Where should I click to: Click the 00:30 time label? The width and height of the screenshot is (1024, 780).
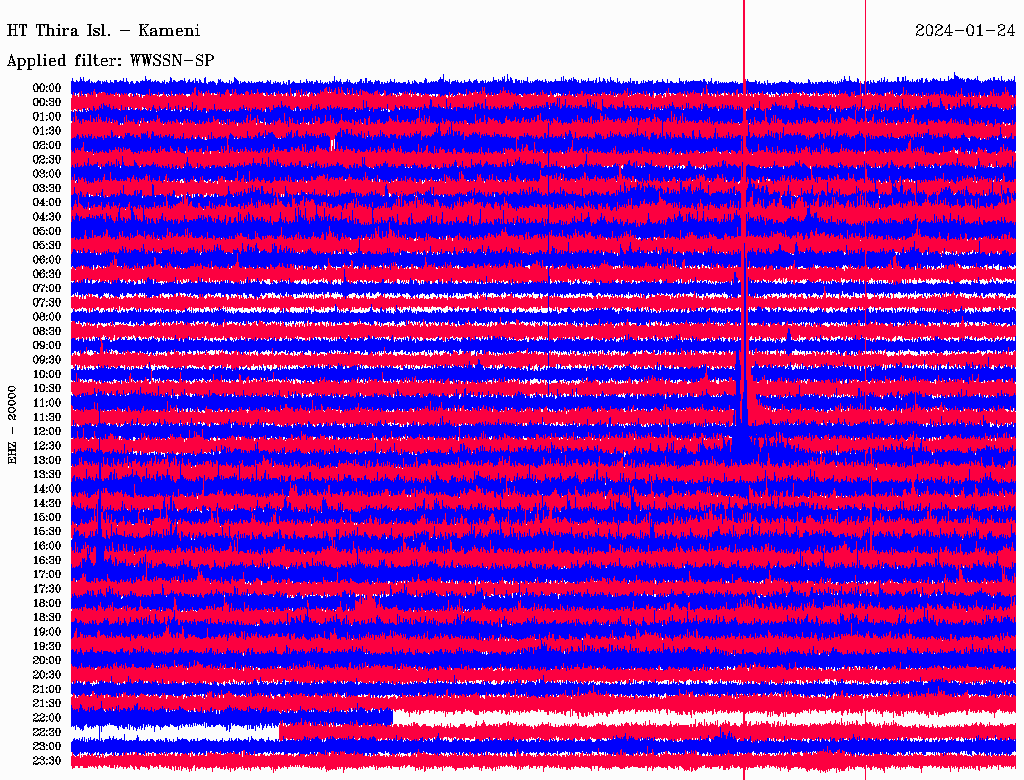click(x=47, y=103)
